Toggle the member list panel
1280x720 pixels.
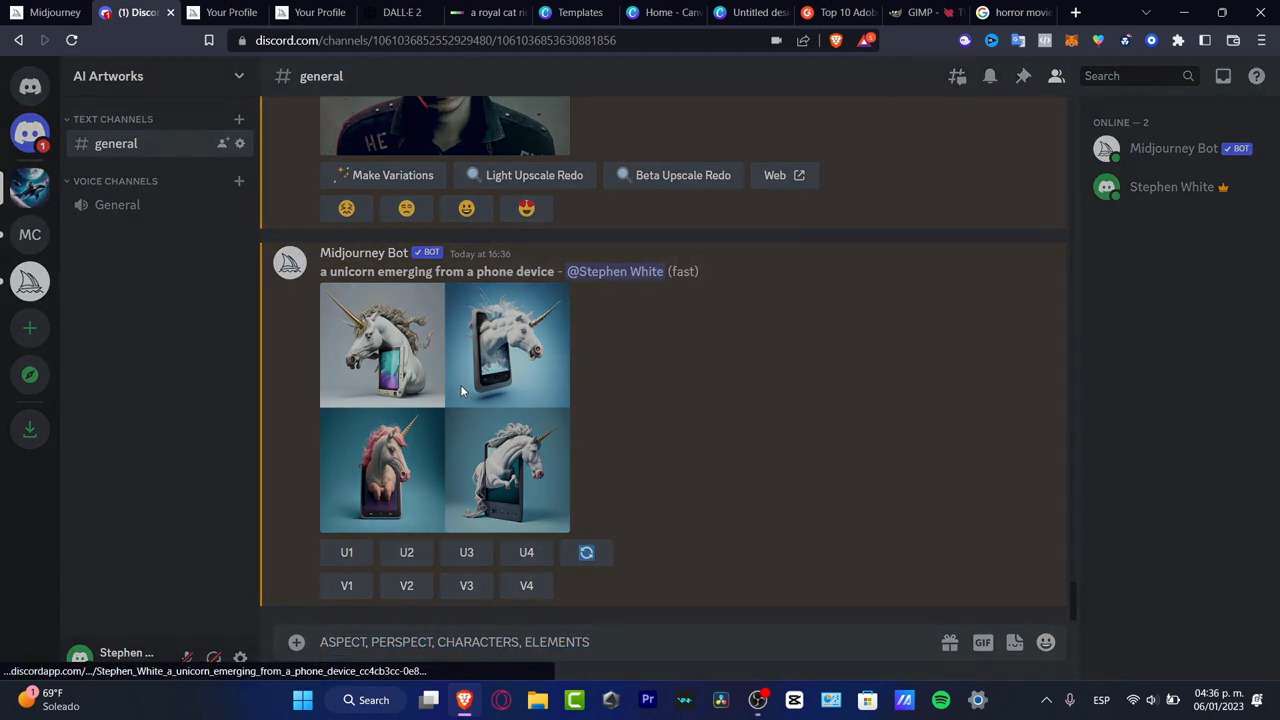[x=1056, y=76]
